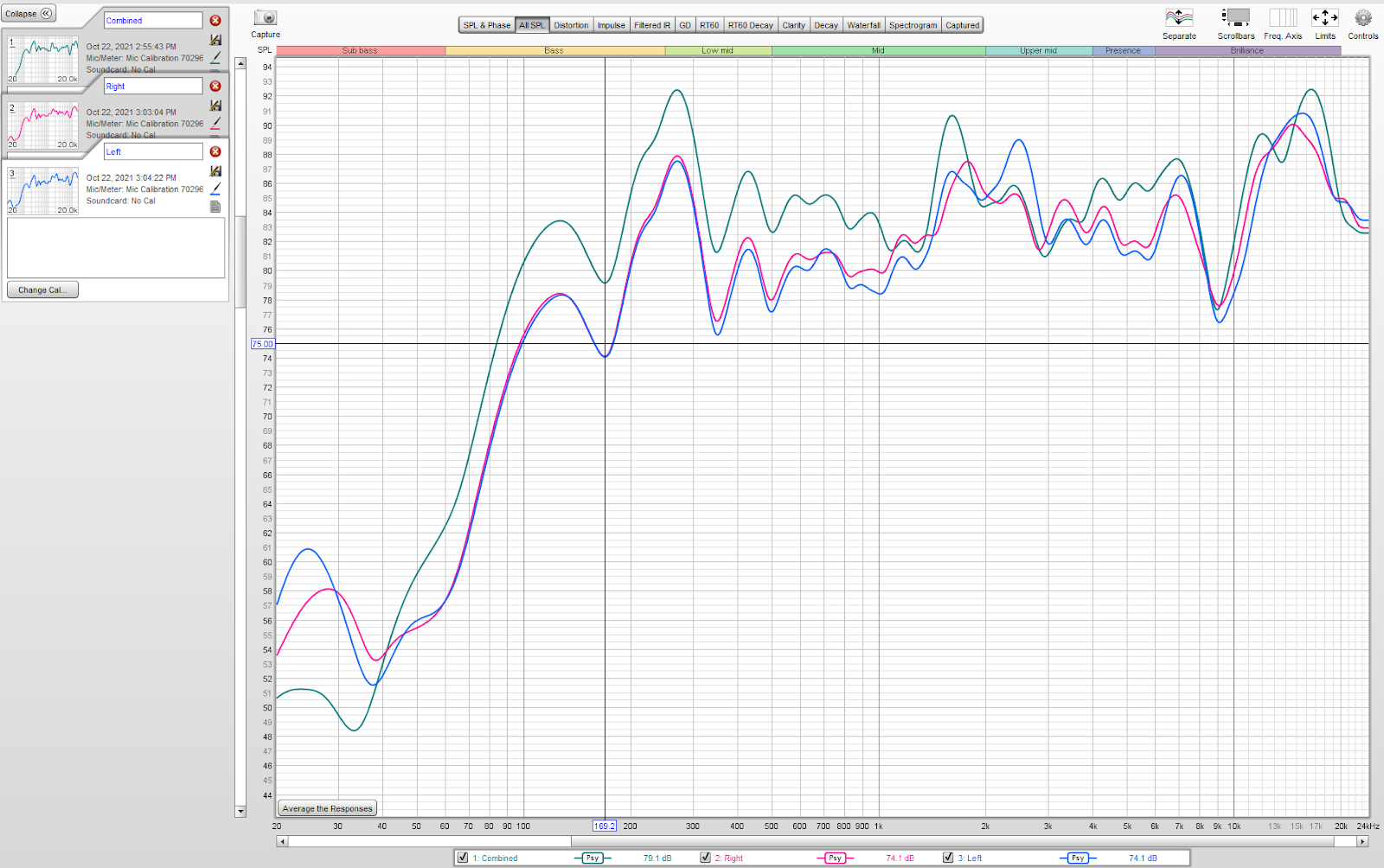Save the Right measurement via its disk icon
The image size is (1384, 868).
tap(215, 105)
